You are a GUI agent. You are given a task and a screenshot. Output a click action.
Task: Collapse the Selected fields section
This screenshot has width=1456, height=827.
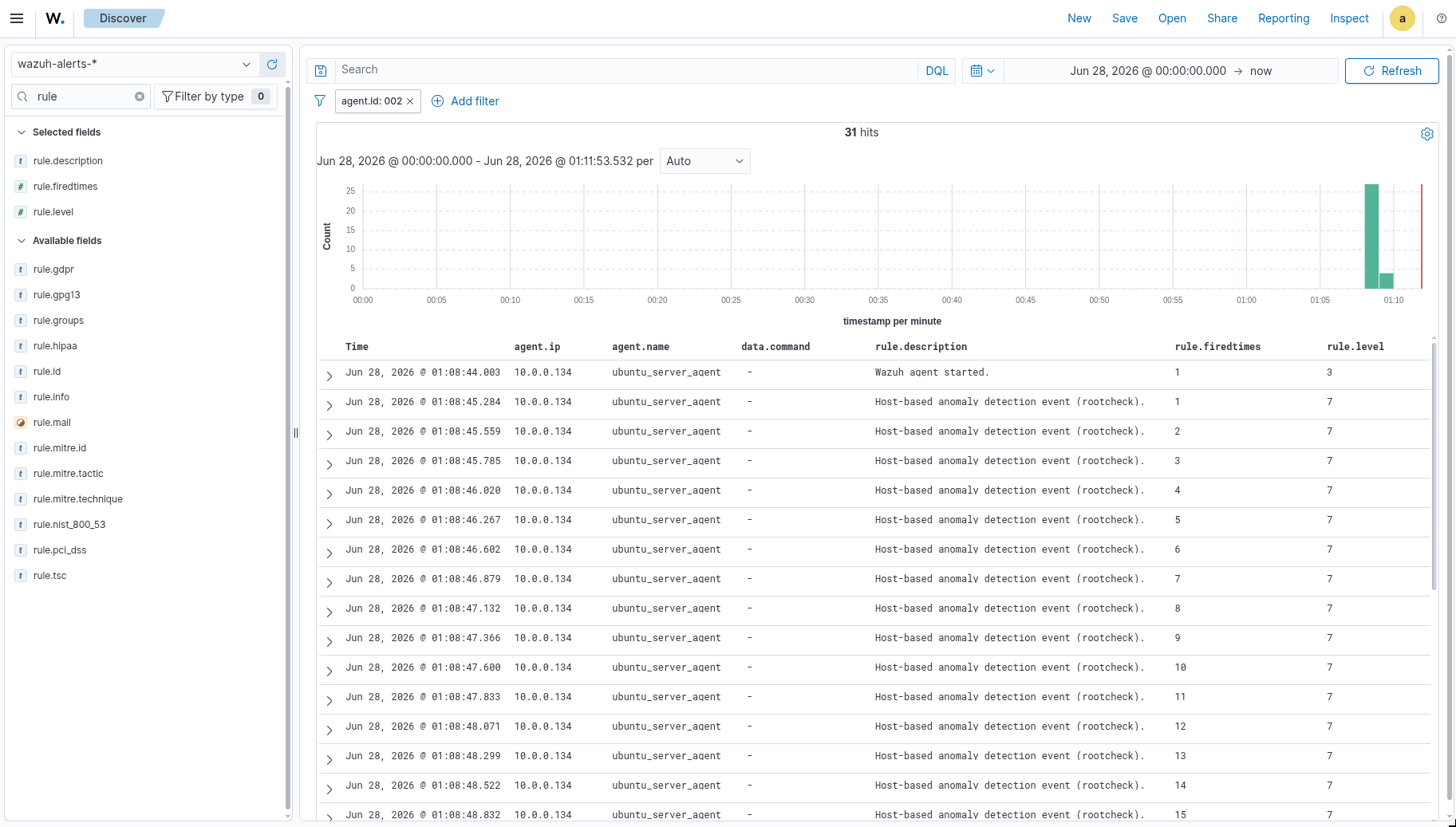(x=22, y=132)
